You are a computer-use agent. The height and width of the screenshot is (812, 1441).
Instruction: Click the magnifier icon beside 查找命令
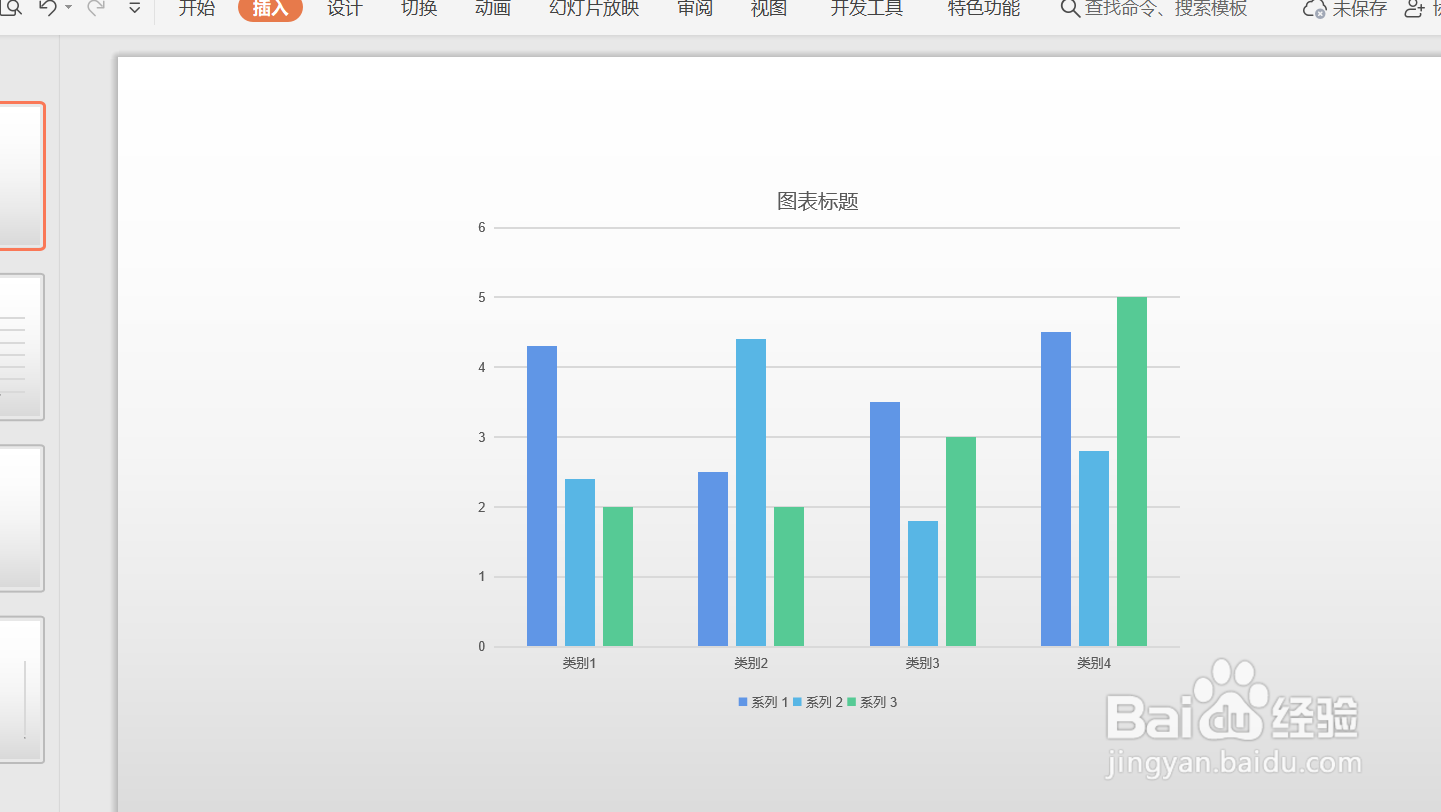pyautogui.click(x=1069, y=9)
